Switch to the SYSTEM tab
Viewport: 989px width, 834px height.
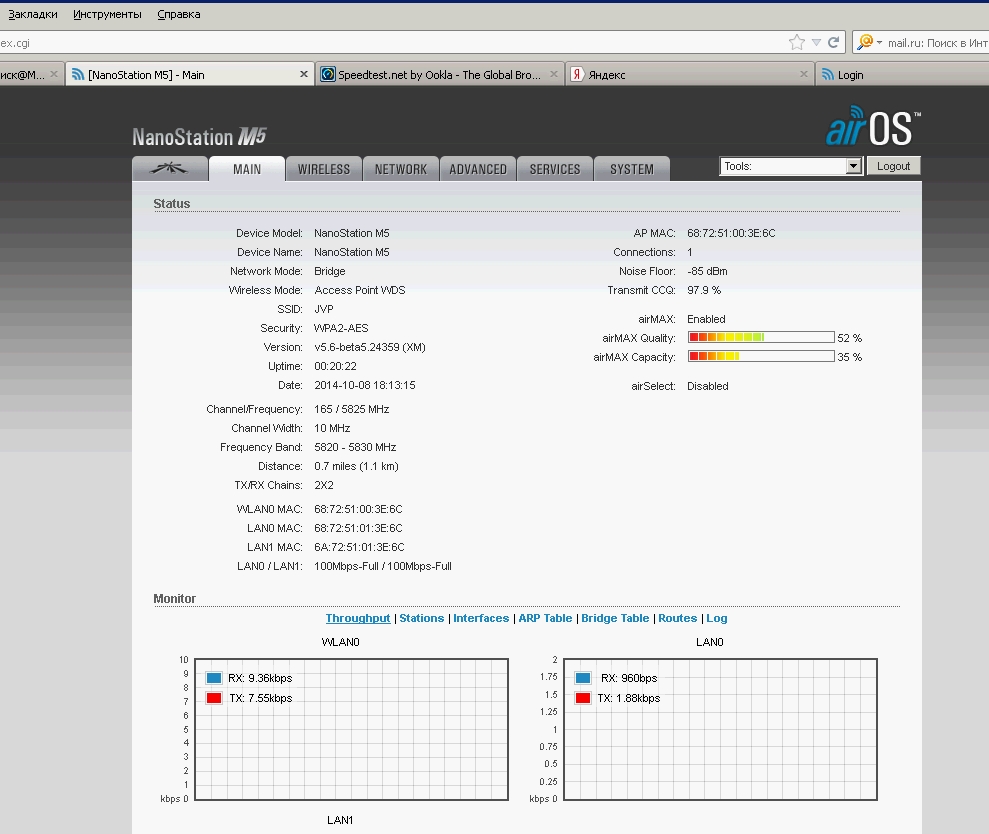click(x=631, y=168)
